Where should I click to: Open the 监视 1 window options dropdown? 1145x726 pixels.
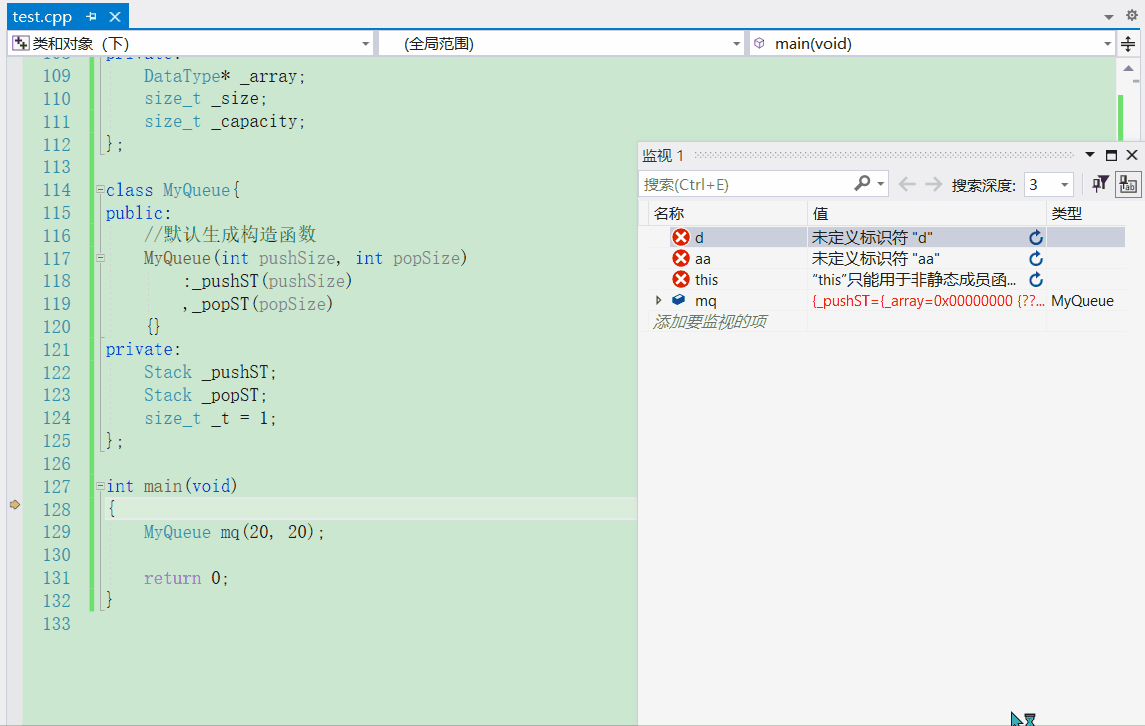1090,155
